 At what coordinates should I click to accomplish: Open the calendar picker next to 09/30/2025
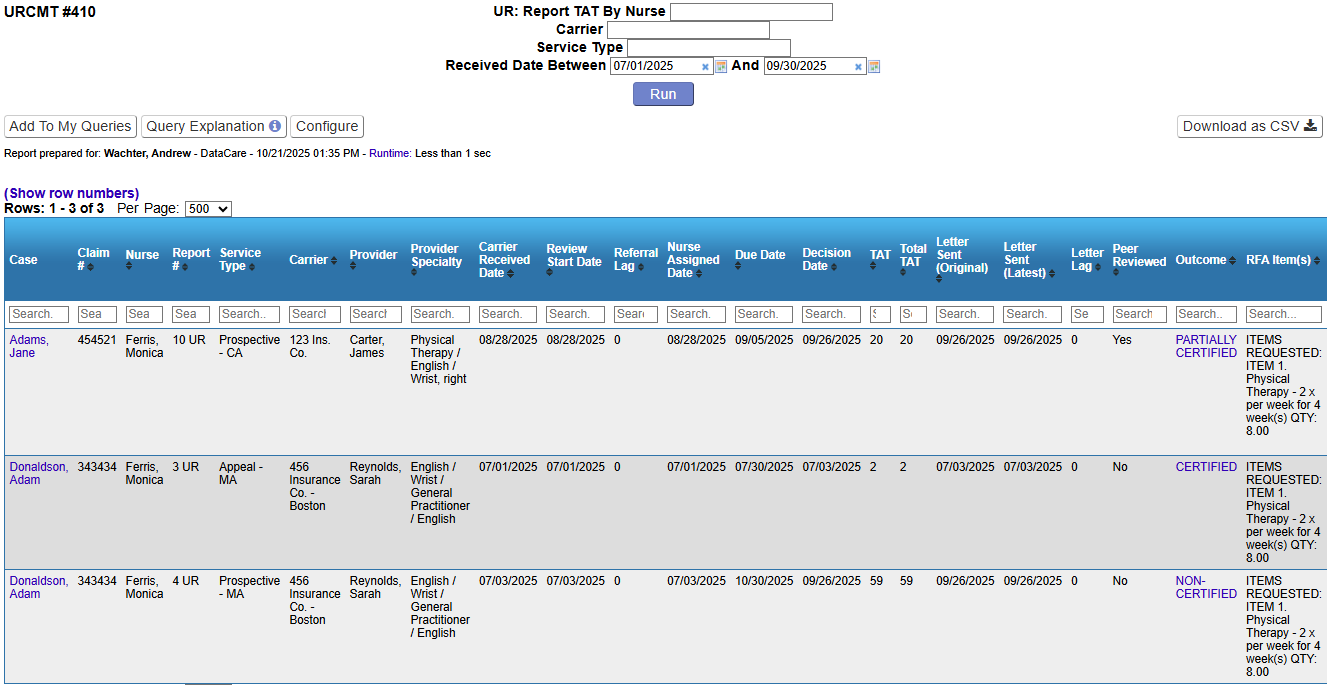pos(873,66)
